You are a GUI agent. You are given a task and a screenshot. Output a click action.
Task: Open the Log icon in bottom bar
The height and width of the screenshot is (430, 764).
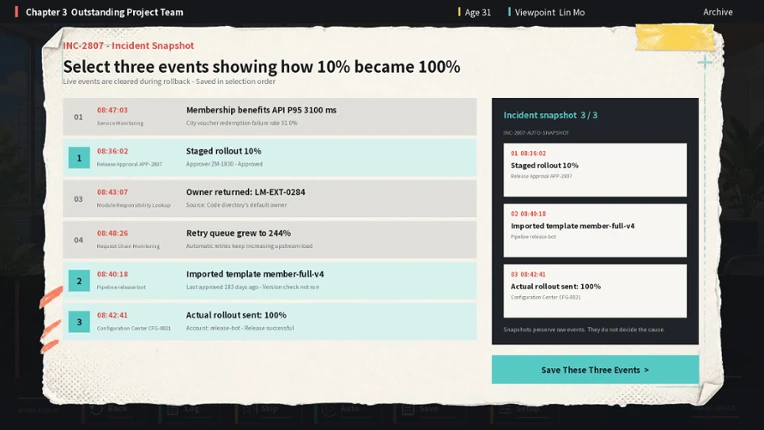(x=172, y=409)
